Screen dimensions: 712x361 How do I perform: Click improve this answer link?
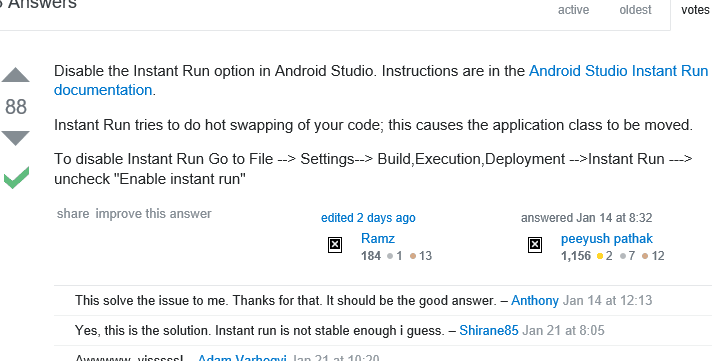pos(153,213)
